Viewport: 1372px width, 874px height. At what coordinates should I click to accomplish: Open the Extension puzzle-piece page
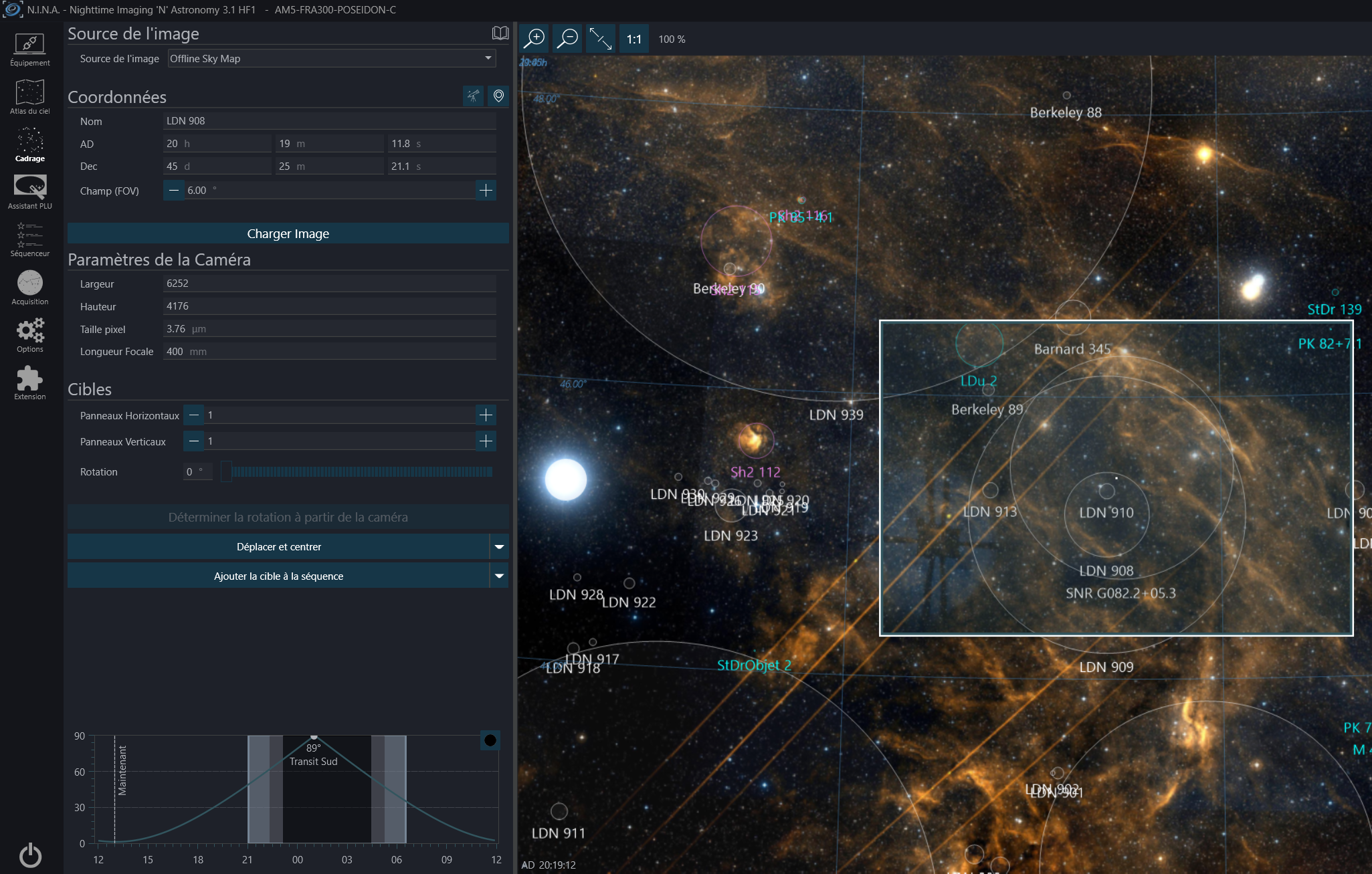[29, 383]
